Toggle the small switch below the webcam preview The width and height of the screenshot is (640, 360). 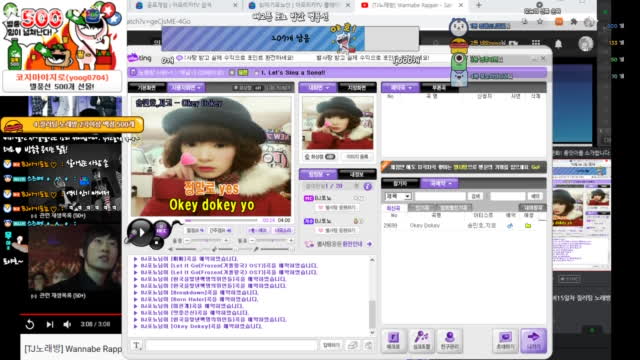330,157
